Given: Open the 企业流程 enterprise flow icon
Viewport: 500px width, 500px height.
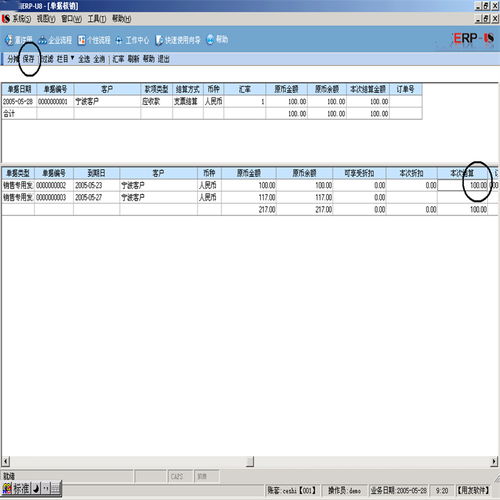Looking at the screenshot, I should (x=43, y=40).
